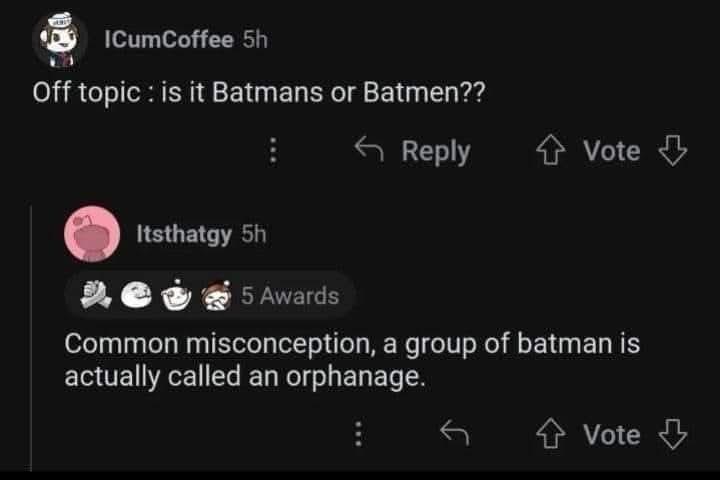This screenshot has width=720, height=480.
Task: Open three-dot menu on ICumCoffee's comment
Action: coord(271,151)
